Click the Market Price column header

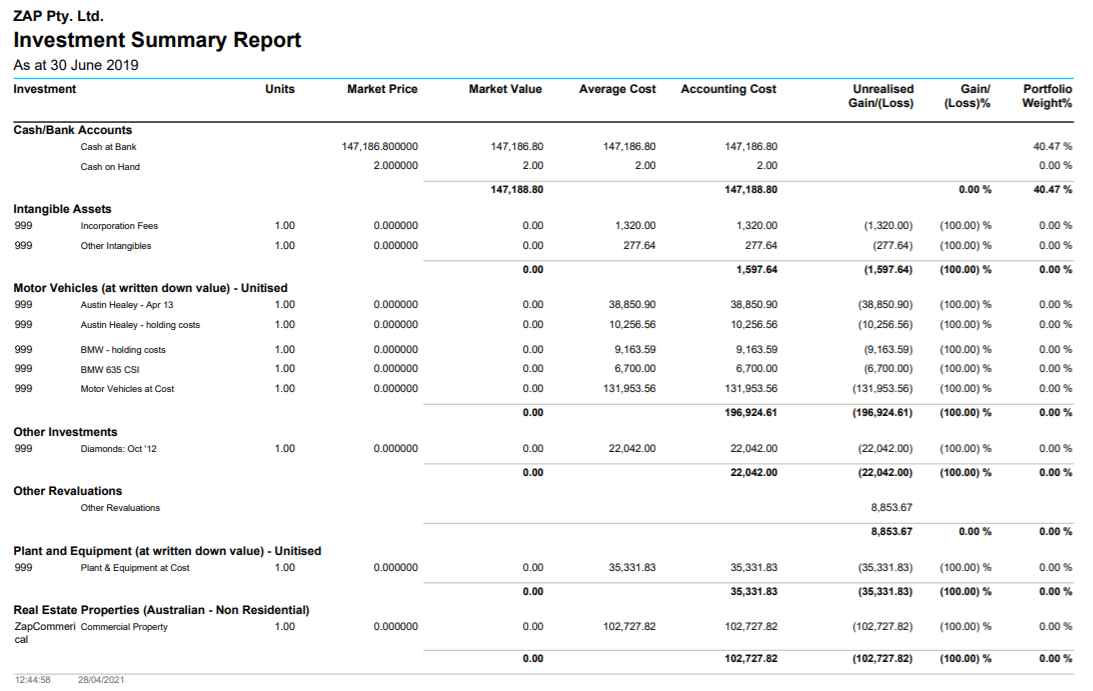coord(382,89)
